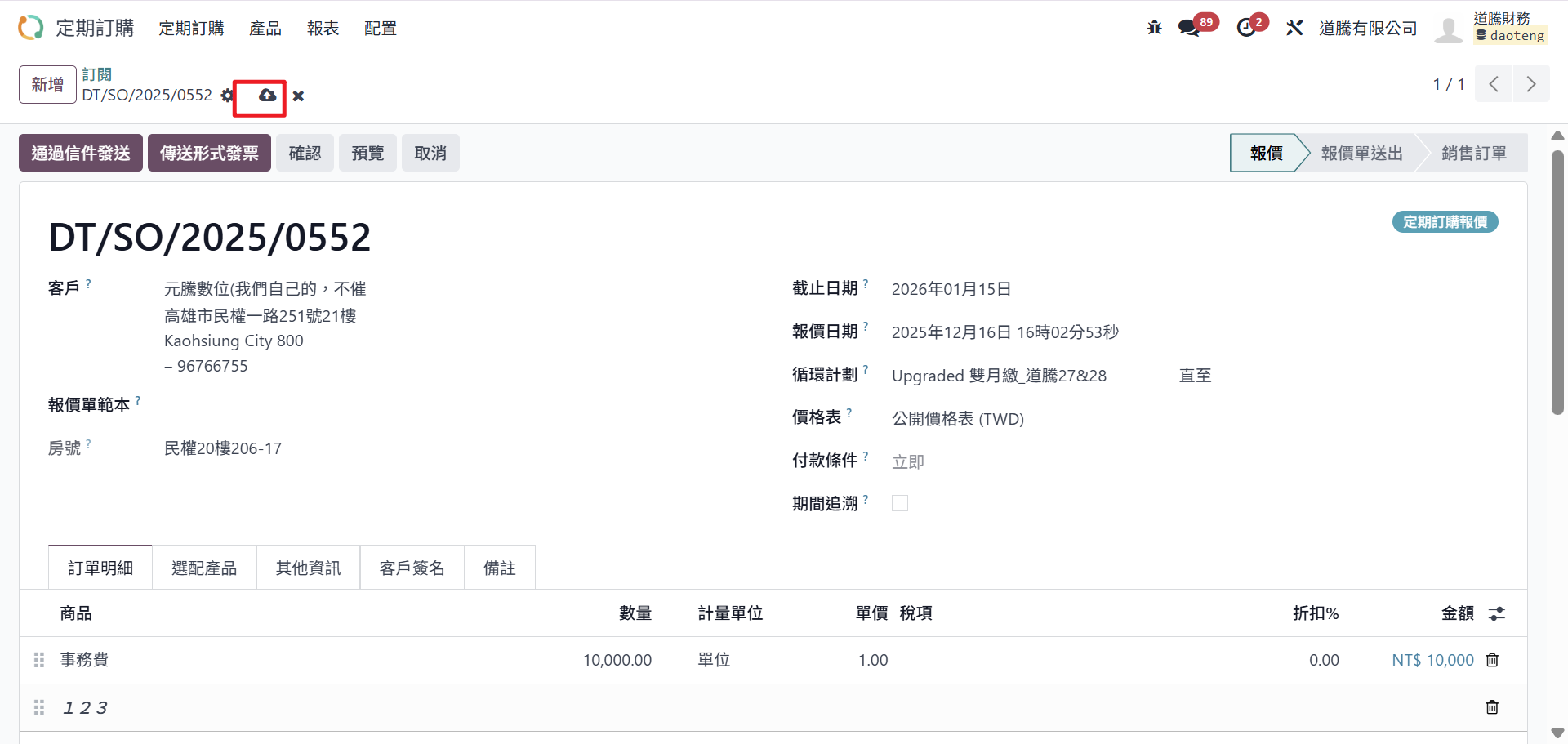Go to next record arrow
This screenshot has height=744, width=1568.
tap(1531, 84)
